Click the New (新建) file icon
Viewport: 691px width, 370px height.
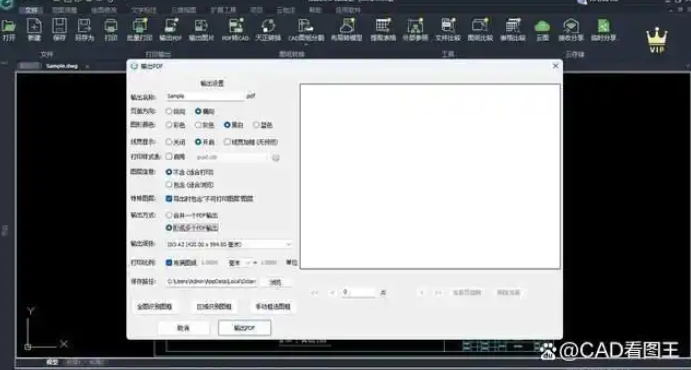[34, 26]
